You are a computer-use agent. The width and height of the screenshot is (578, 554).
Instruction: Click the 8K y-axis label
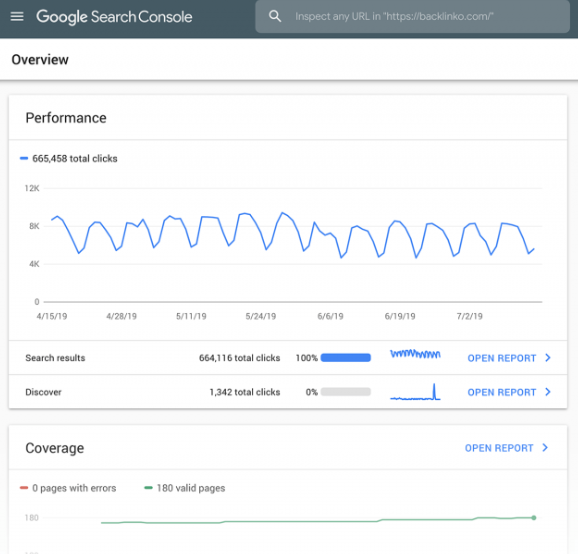point(34,226)
